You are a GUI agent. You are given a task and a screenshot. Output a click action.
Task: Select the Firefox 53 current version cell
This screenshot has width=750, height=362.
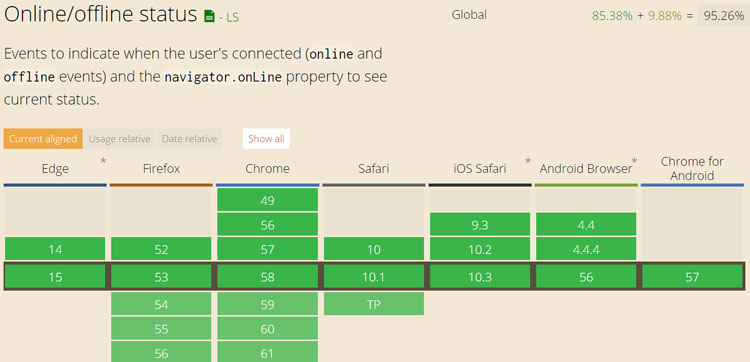(x=161, y=277)
